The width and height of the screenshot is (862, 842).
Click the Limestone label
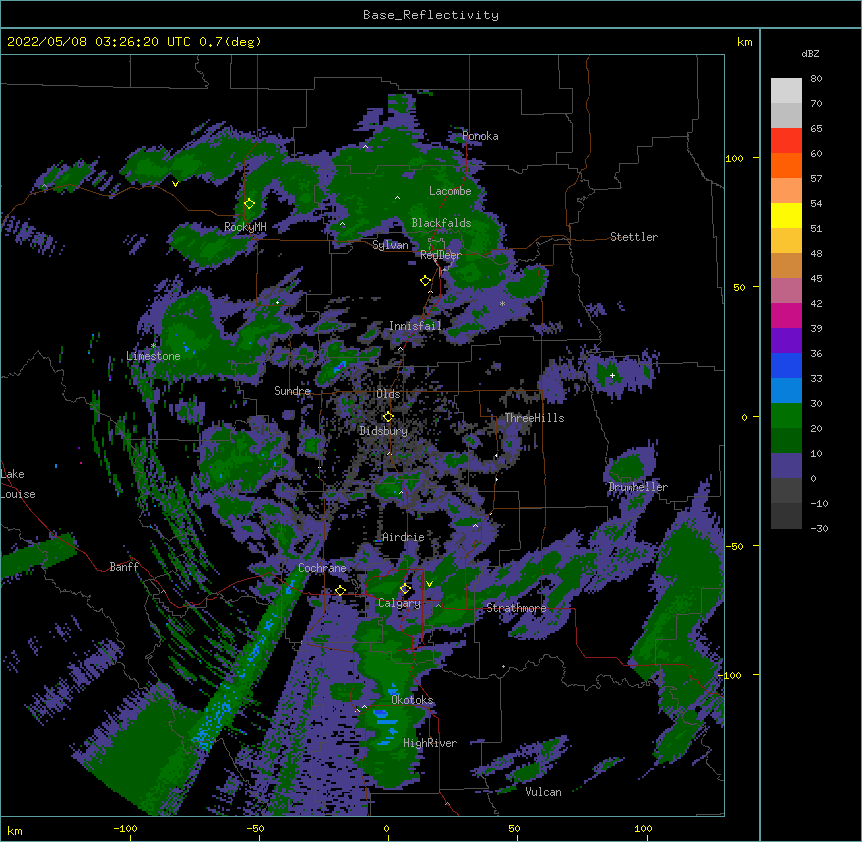coord(153,356)
